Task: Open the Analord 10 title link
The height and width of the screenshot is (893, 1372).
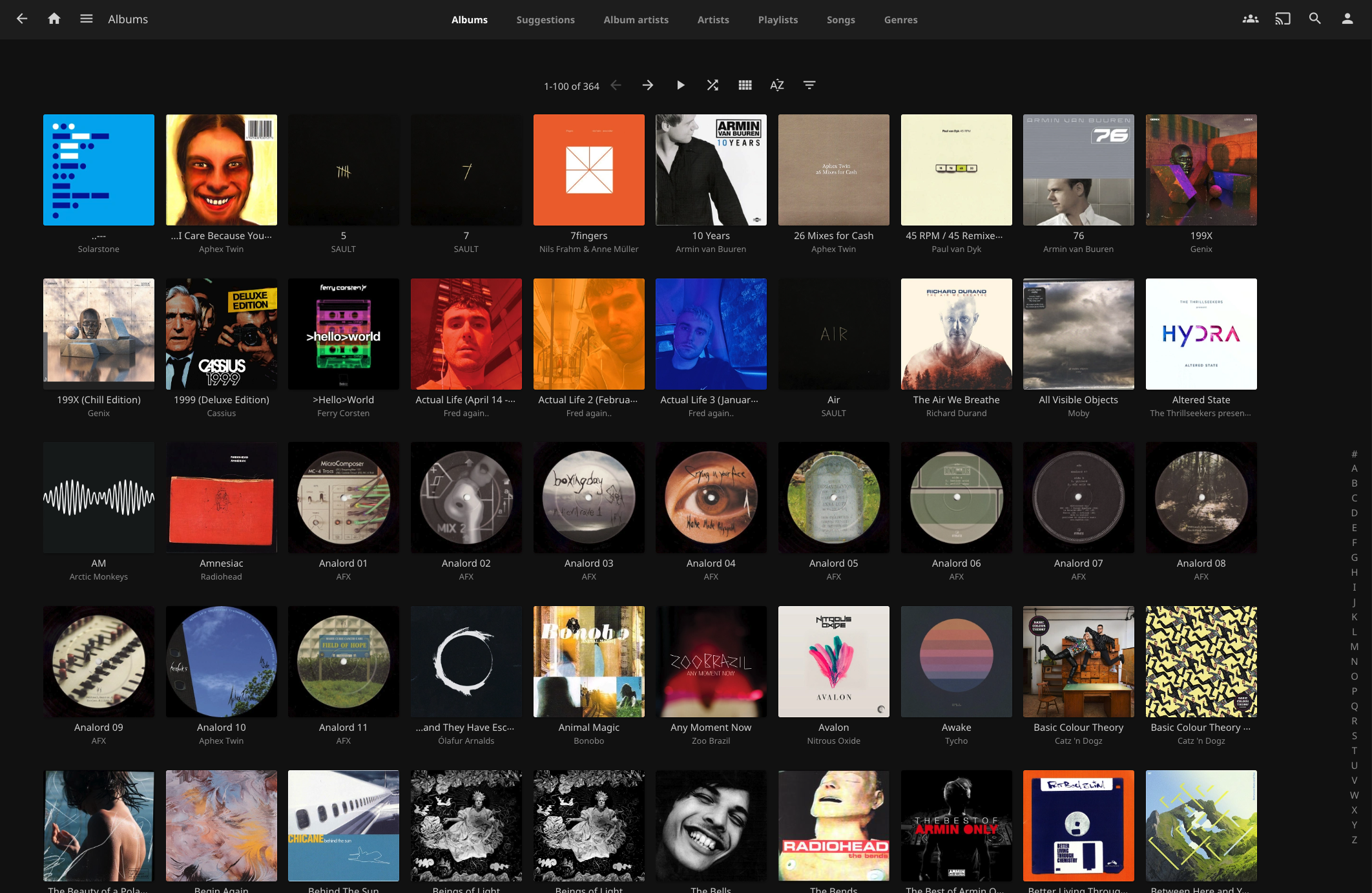Action: click(x=222, y=728)
